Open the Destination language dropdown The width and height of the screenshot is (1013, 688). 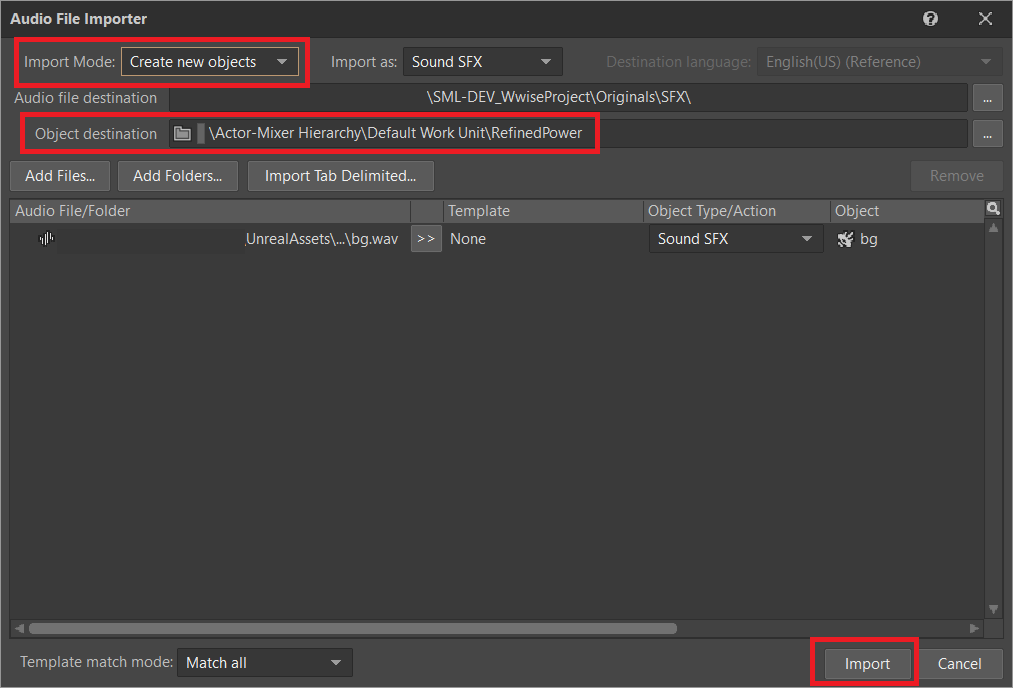[879, 62]
